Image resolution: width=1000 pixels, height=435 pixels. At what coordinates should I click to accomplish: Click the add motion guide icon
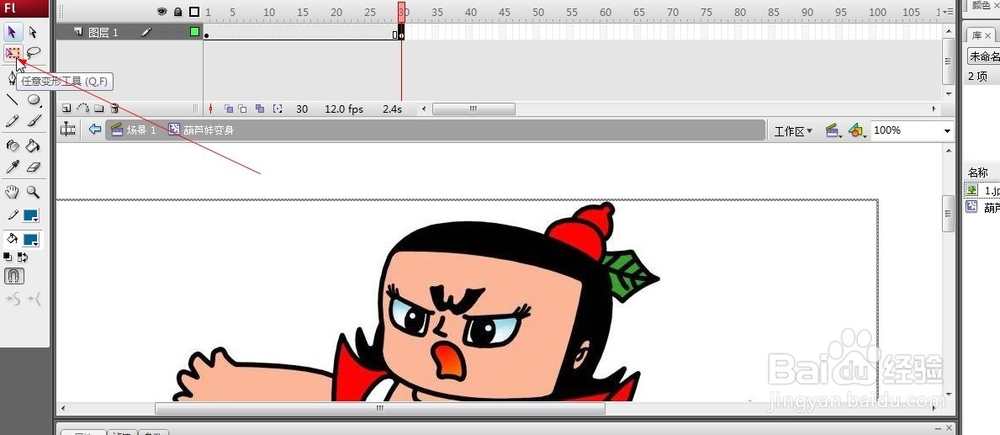pos(83,109)
